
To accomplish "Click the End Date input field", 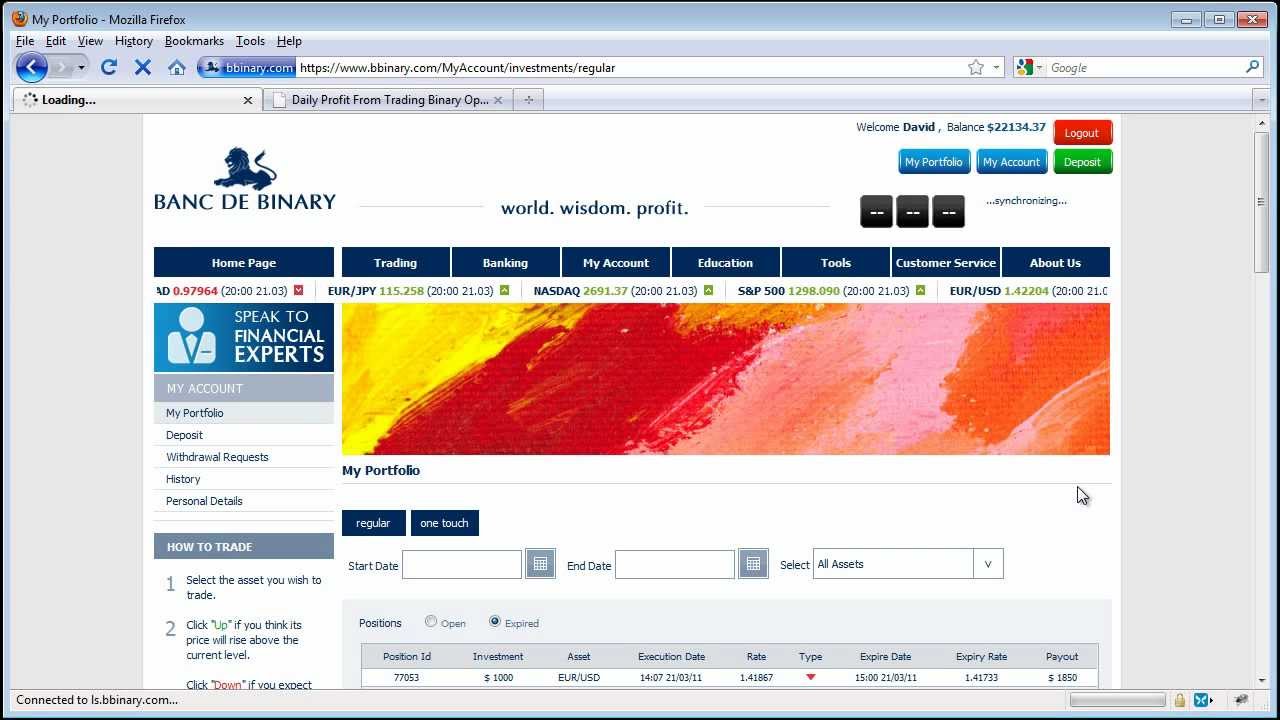I will pos(675,564).
